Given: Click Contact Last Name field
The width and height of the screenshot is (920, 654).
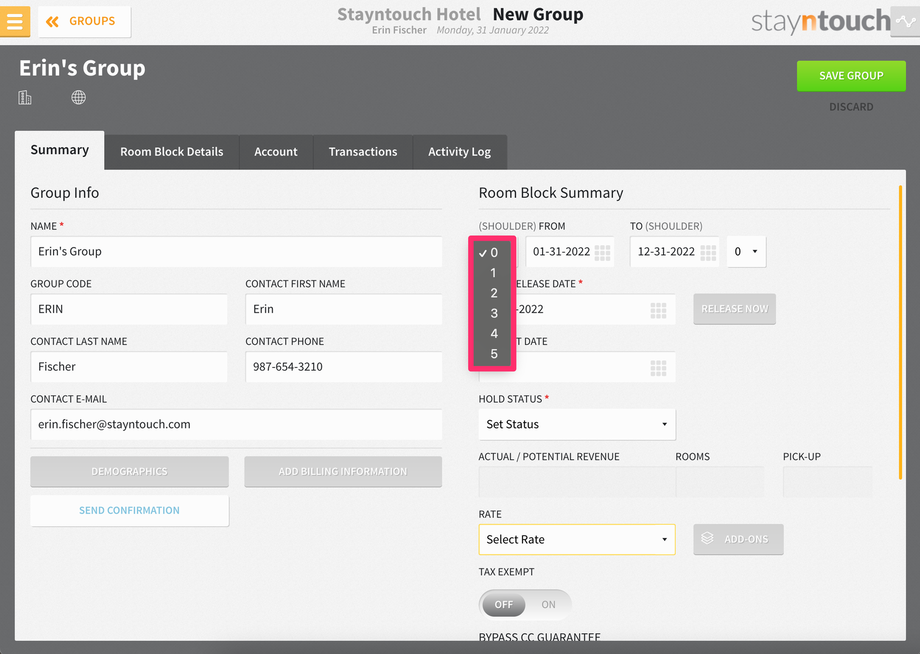Looking at the screenshot, I should click(x=128, y=367).
